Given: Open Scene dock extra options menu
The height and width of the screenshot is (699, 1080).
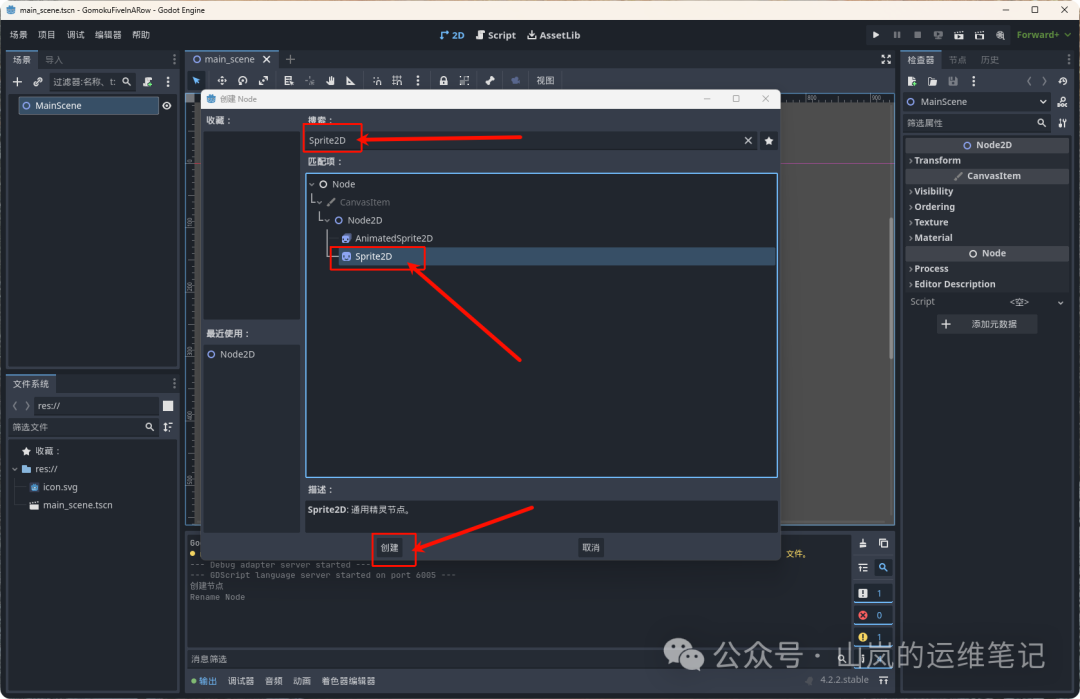Looking at the screenshot, I should tap(168, 82).
